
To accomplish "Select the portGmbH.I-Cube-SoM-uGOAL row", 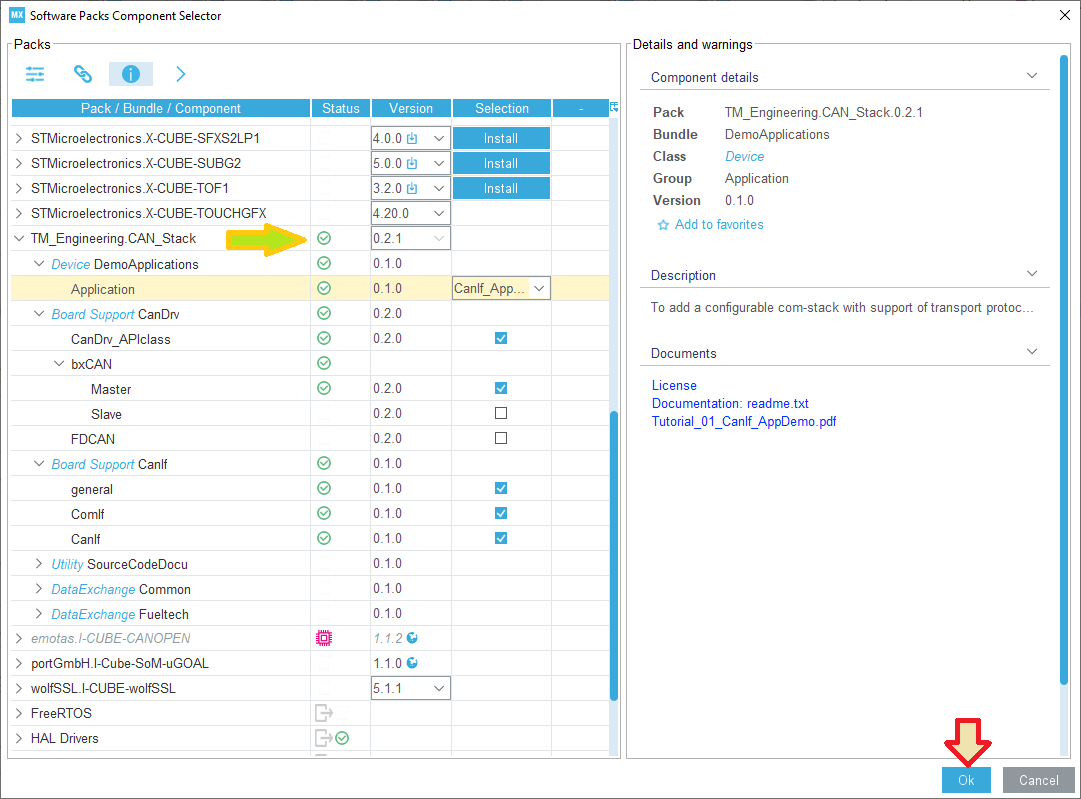I will pos(310,663).
